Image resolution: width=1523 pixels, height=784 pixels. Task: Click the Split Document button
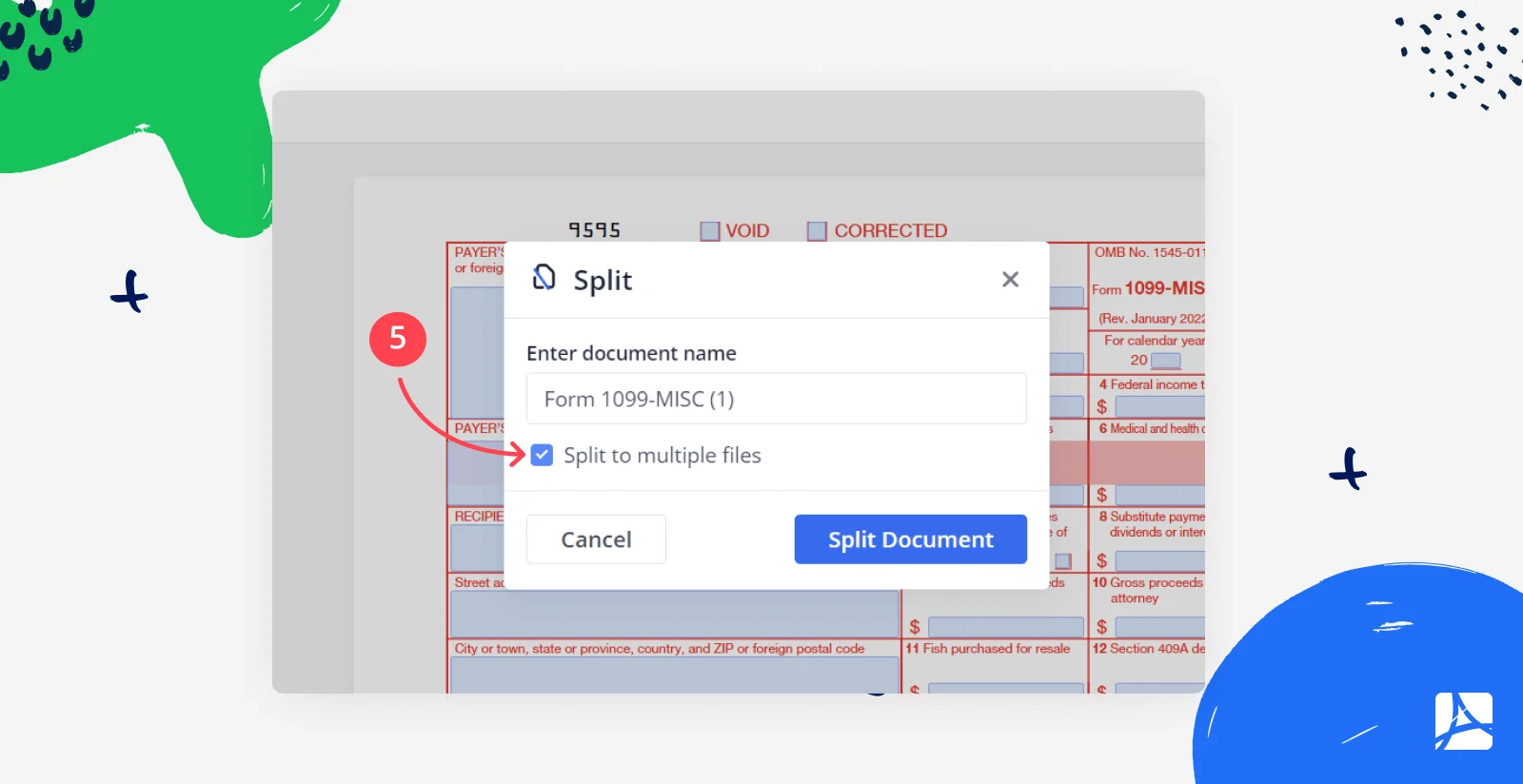(910, 539)
